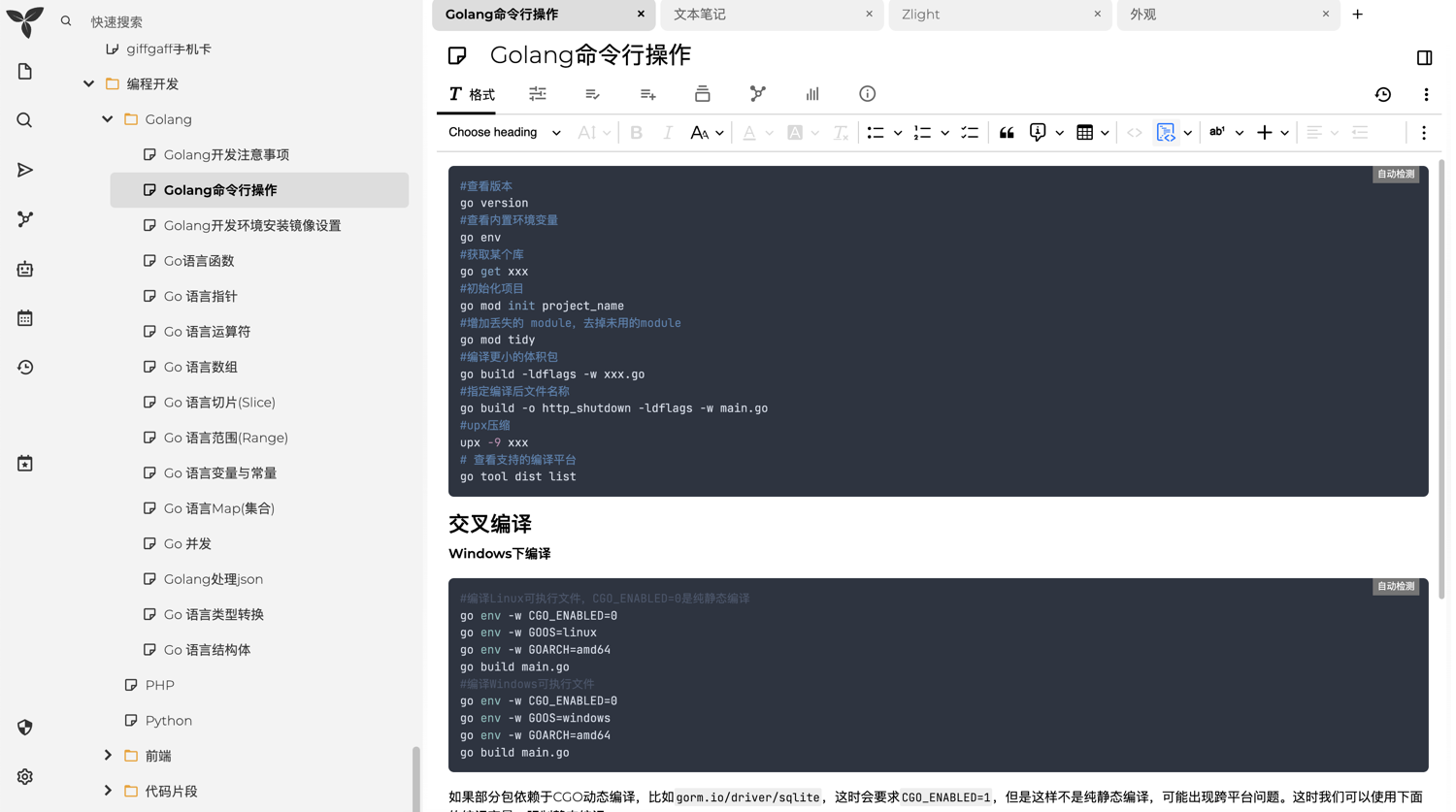Open note info icon tab
1456x812 pixels.
pos(867,94)
